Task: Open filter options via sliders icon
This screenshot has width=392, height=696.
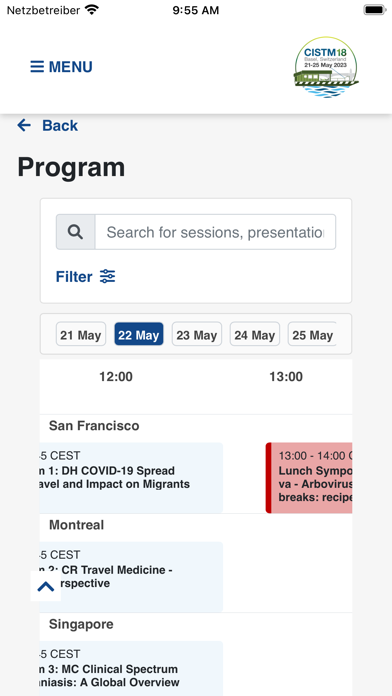Action: coord(107,277)
